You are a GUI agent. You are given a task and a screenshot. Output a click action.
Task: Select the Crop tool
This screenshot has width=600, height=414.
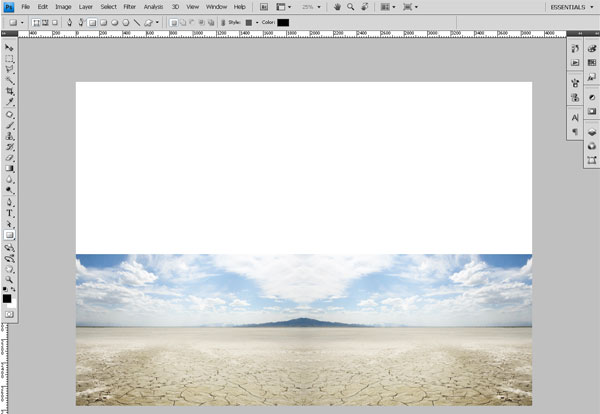click(10, 91)
